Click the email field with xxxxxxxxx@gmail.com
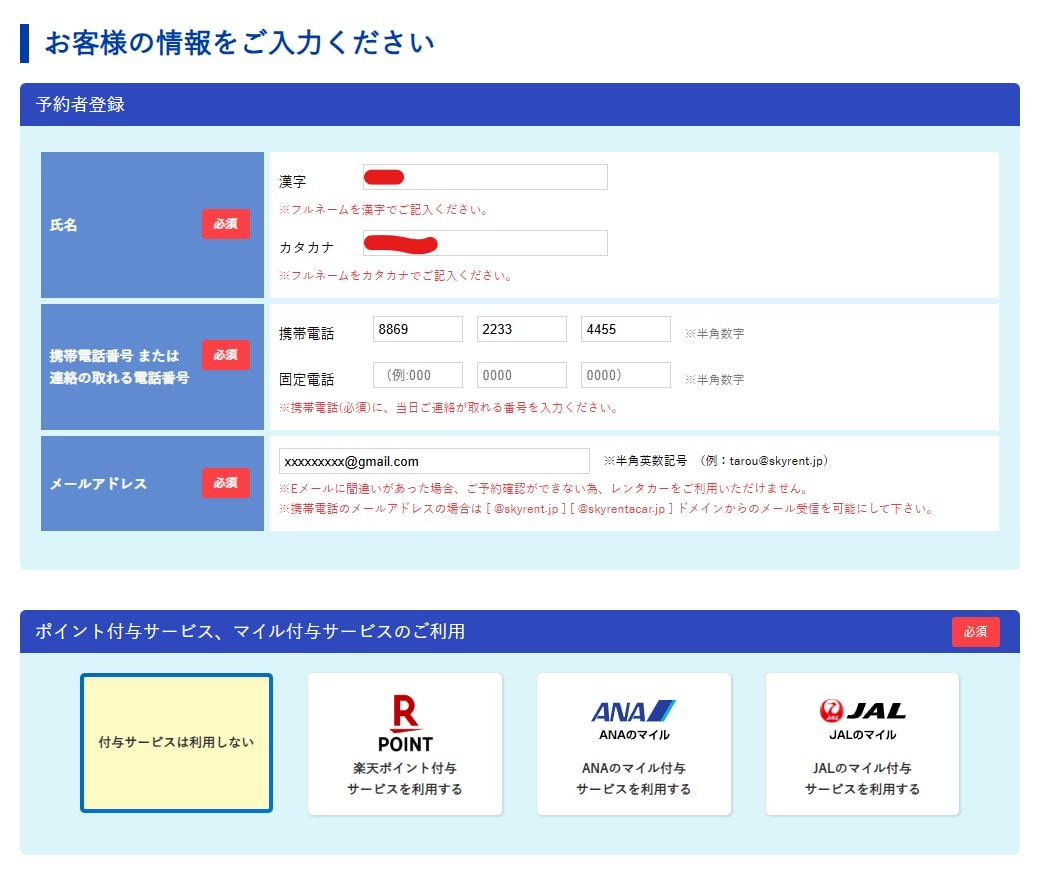 pyautogui.click(x=434, y=461)
